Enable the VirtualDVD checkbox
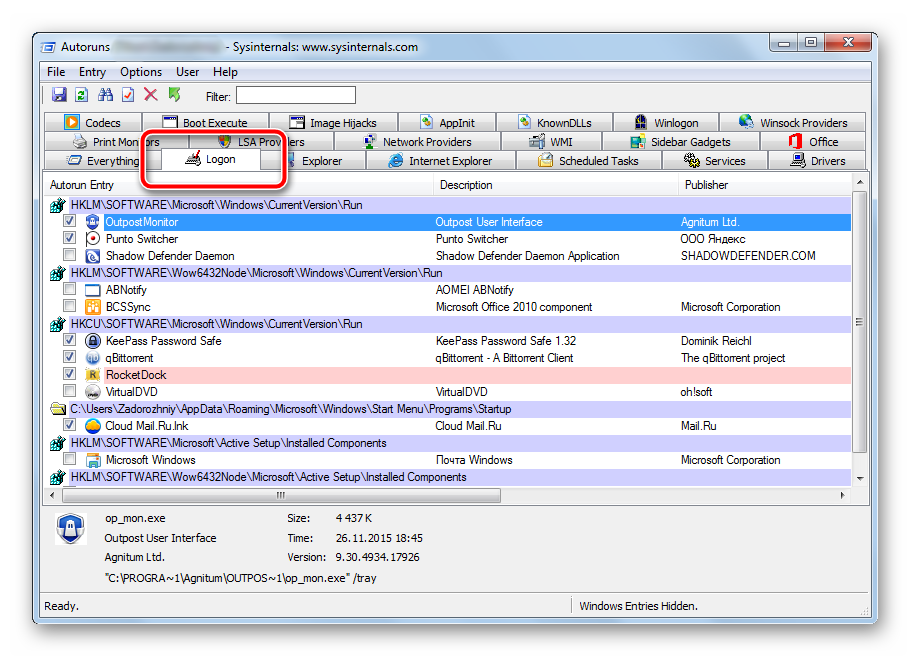 (x=69, y=392)
